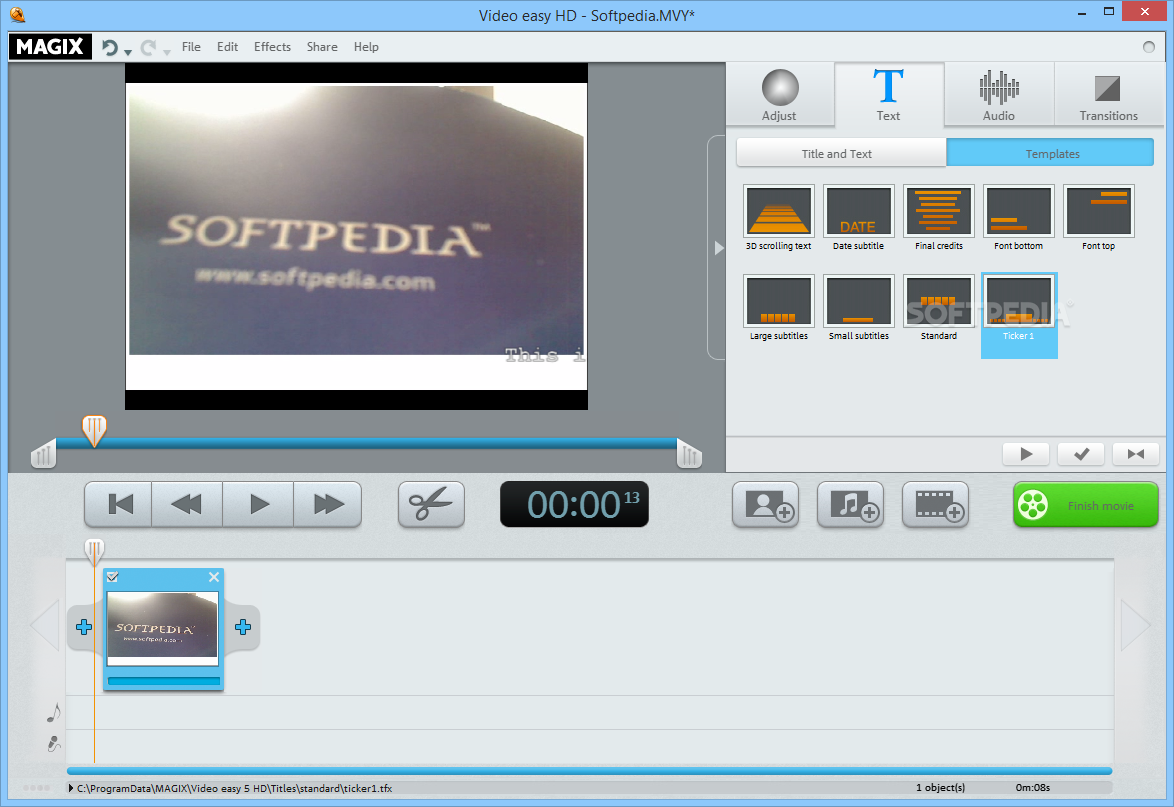Choose the Large subtitles template
The height and width of the screenshot is (807, 1174).
pos(779,308)
